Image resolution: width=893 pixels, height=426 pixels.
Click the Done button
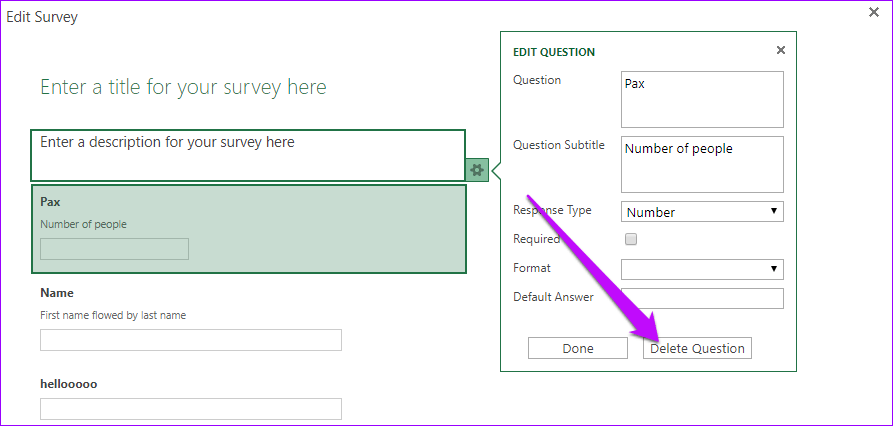click(577, 348)
